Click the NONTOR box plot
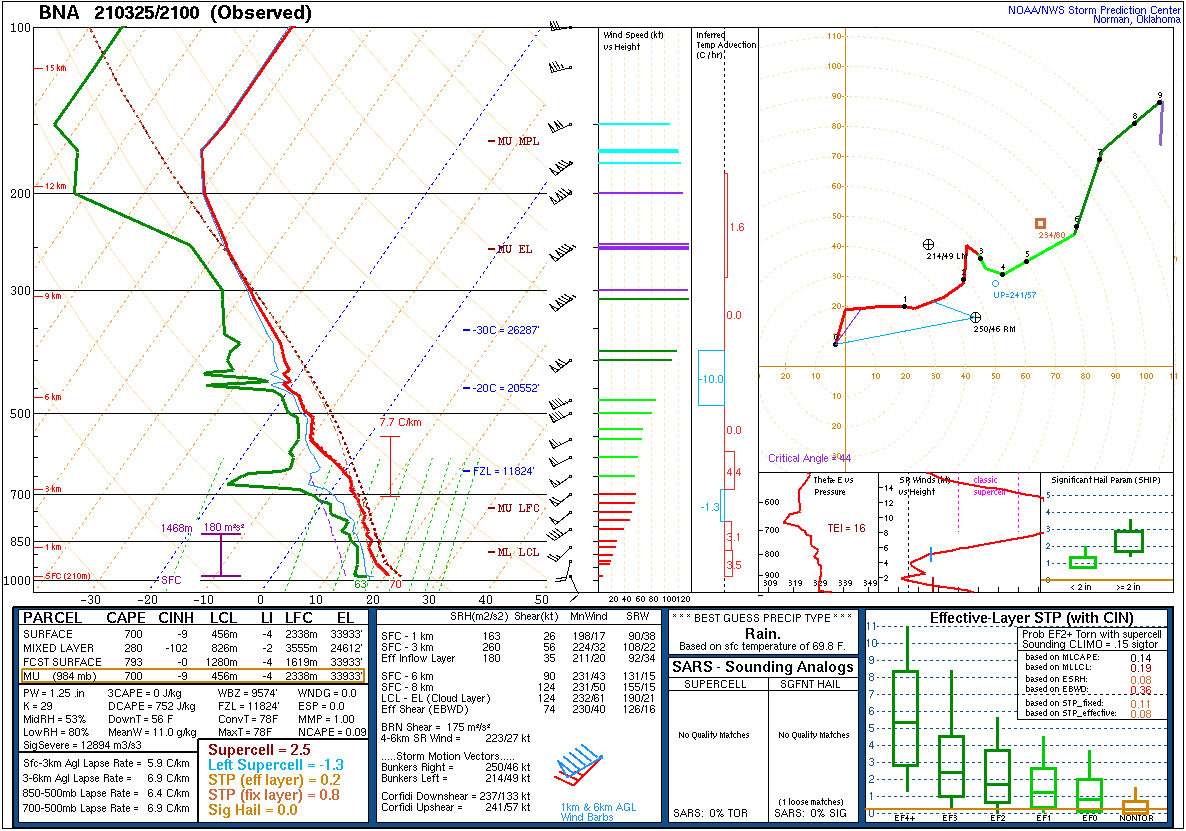 click(x=1135, y=803)
